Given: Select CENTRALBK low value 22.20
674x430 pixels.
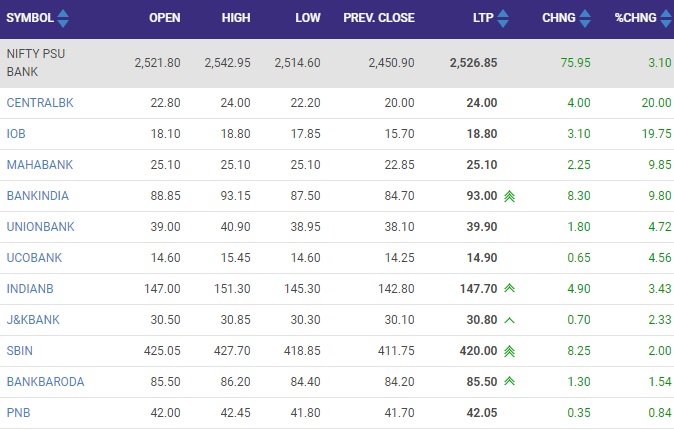Looking at the screenshot, I should 306,103.
